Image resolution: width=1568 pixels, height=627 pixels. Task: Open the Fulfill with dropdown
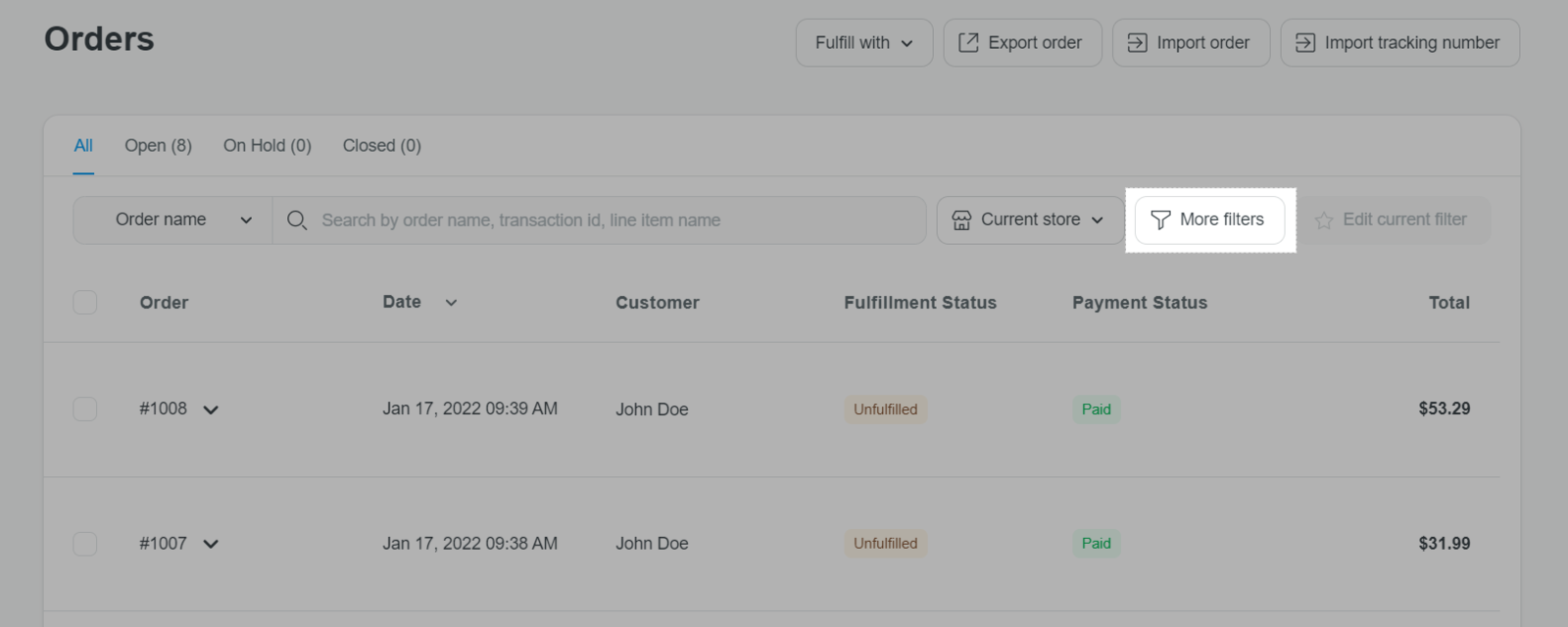[x=863, y=43]
